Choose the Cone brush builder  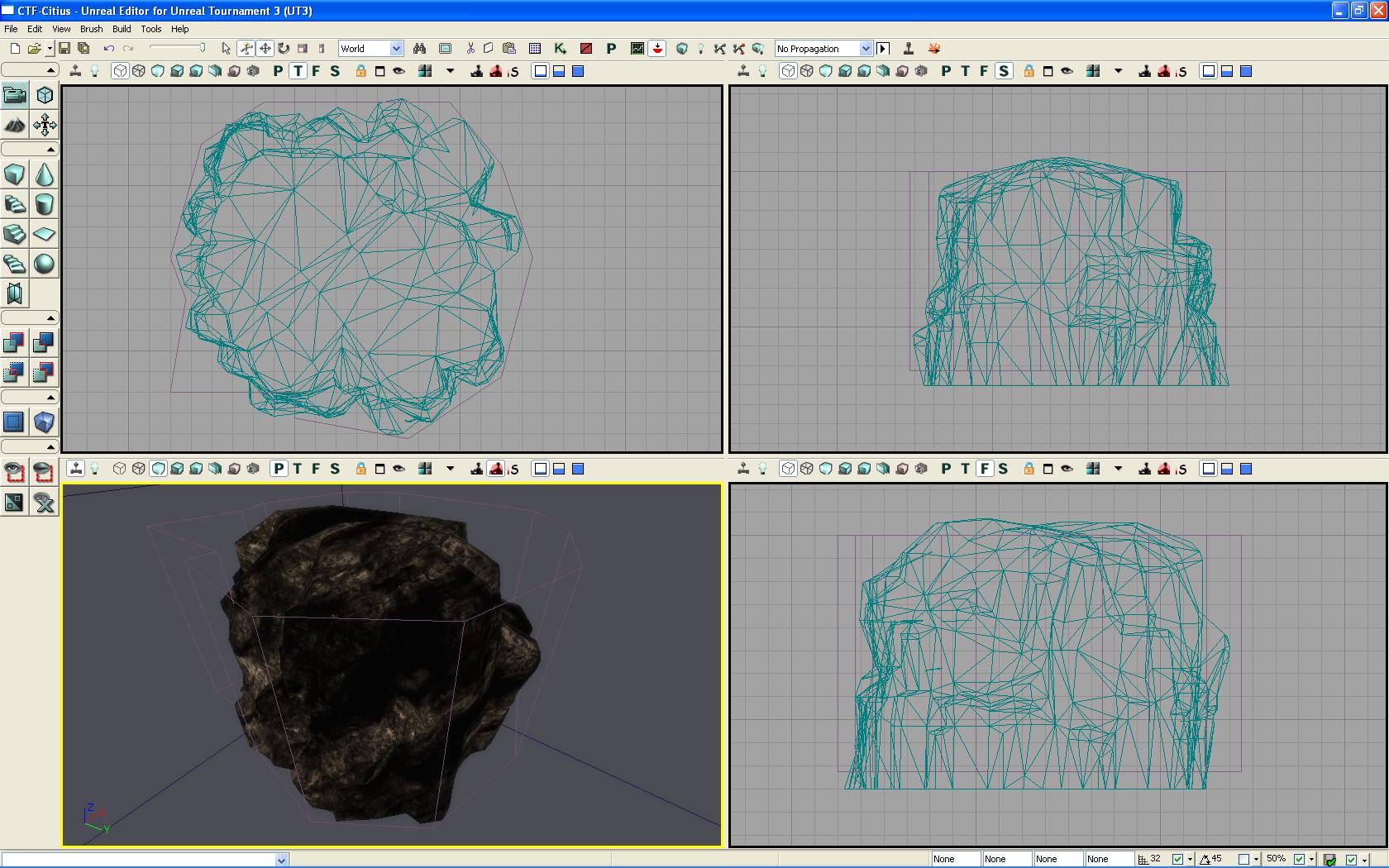tap(45, 174)
